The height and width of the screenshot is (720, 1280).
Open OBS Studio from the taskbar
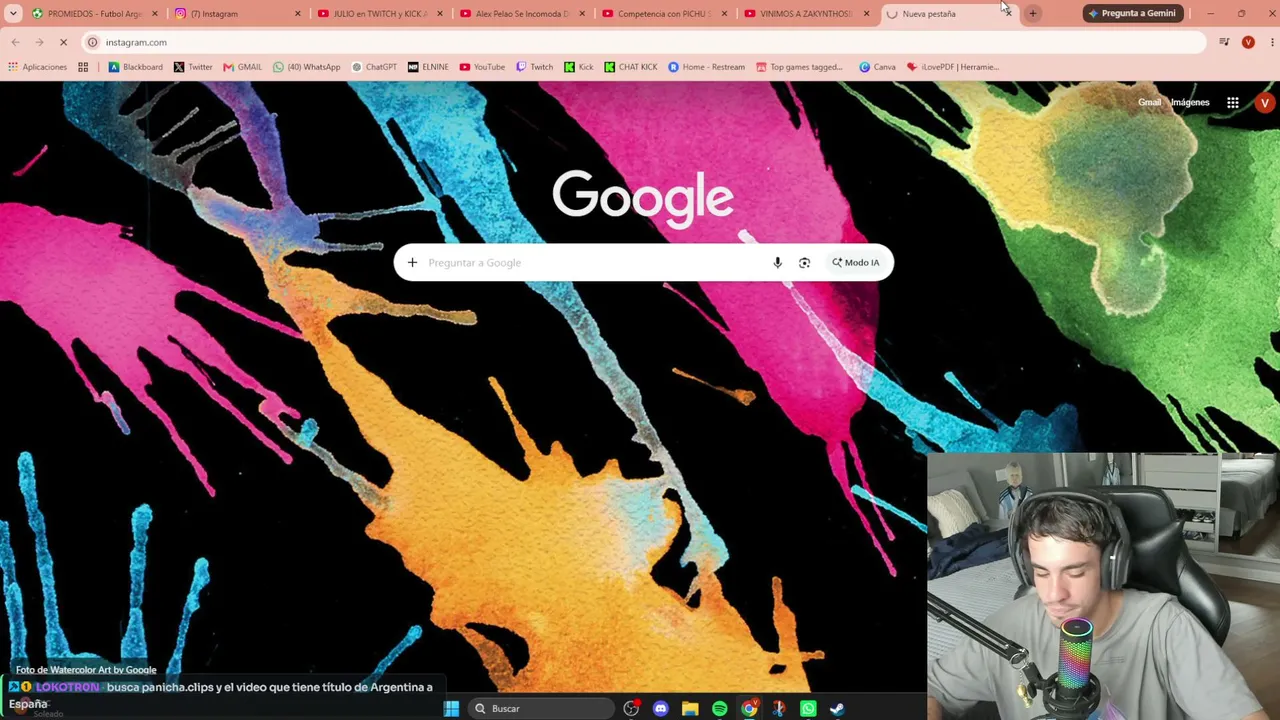click(631, 709)
